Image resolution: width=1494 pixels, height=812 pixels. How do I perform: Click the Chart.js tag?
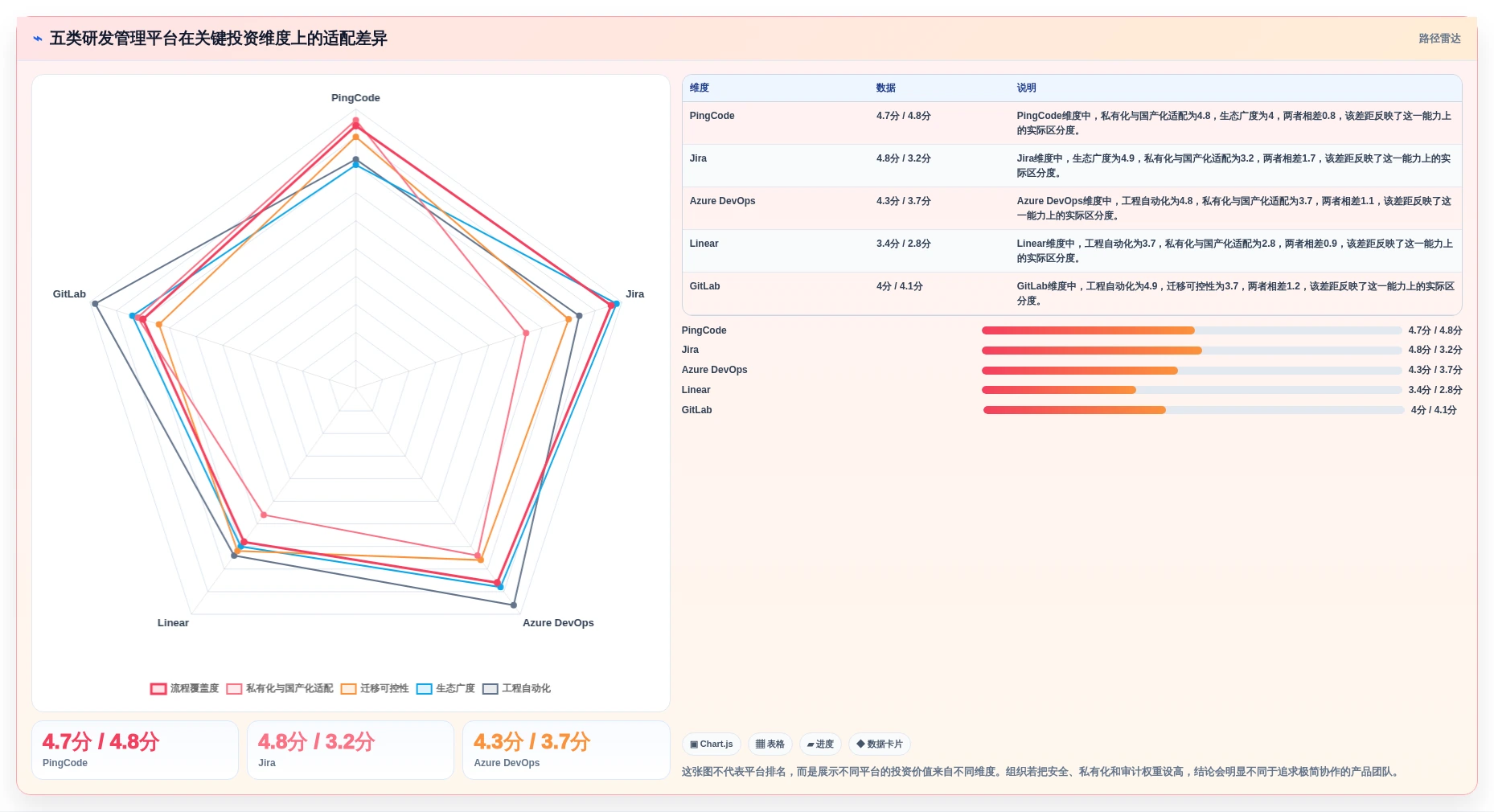(712, 744)
